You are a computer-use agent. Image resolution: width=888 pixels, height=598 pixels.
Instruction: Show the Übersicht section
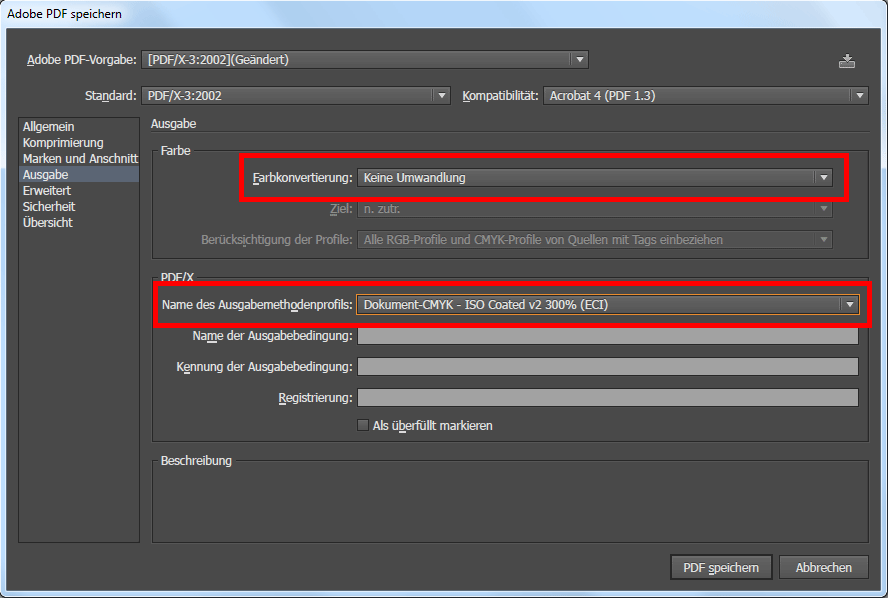coord(48,223)
